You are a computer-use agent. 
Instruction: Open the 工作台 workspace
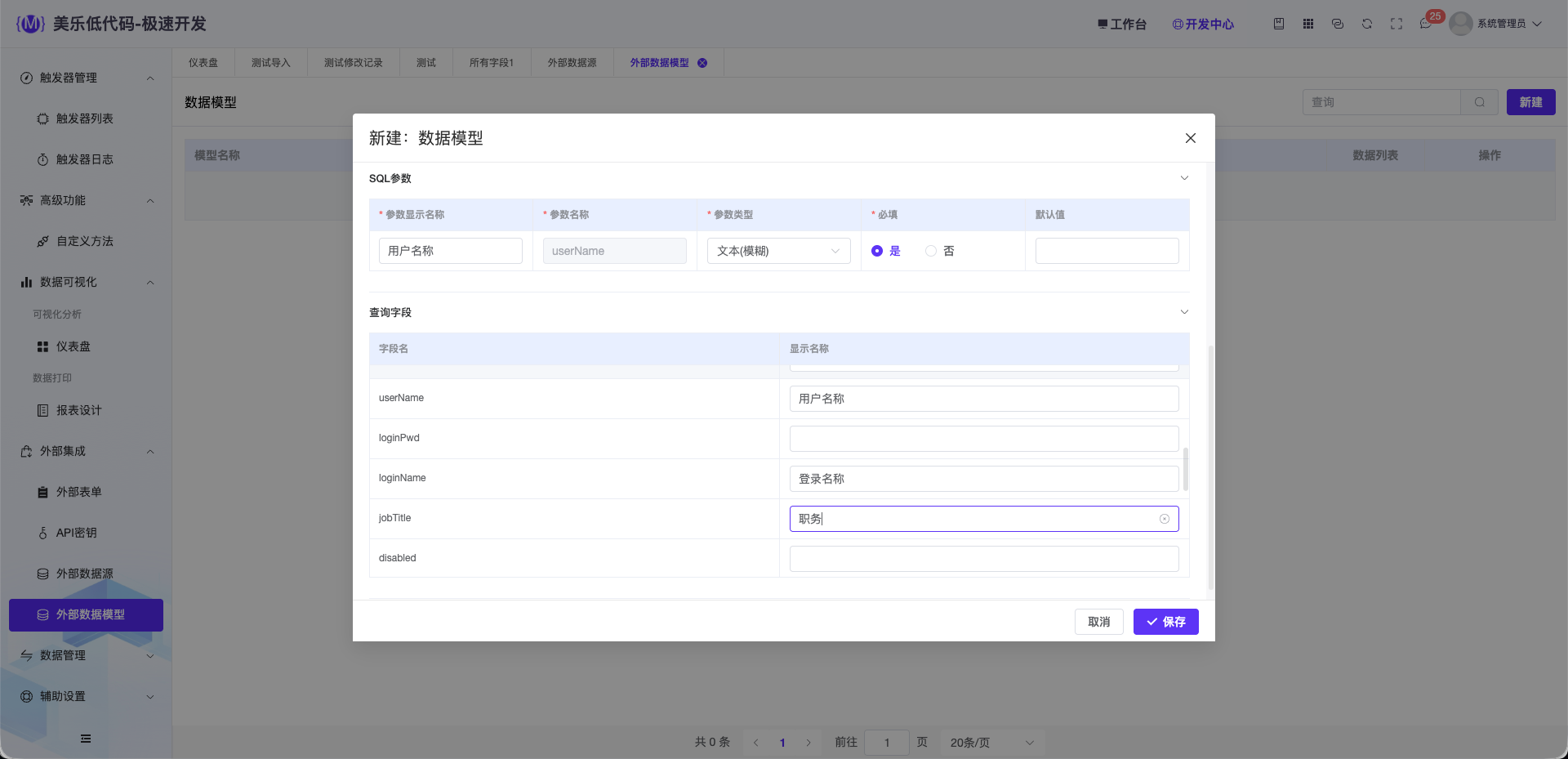pos(1122,25)
